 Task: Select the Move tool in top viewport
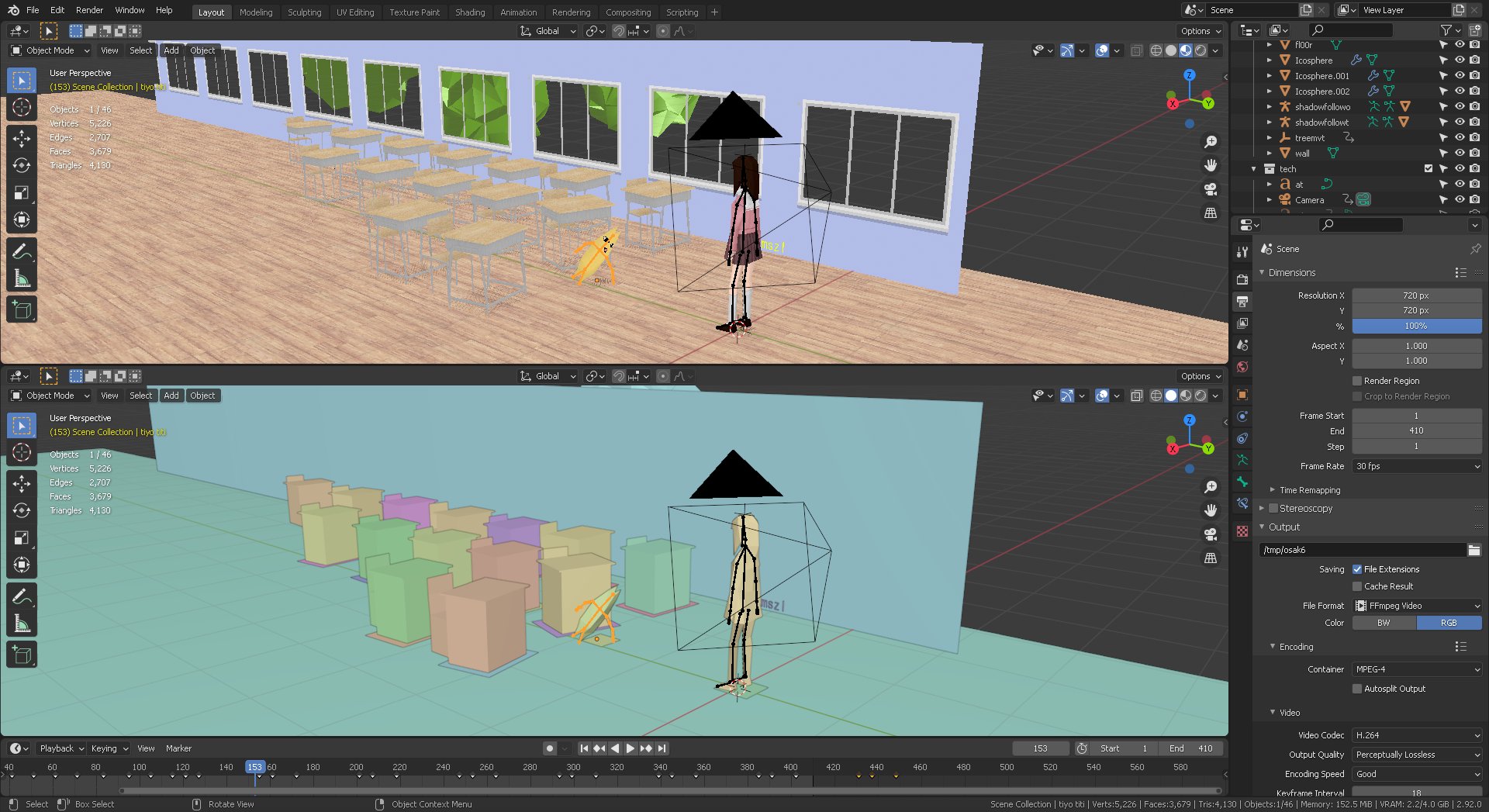[22, 138]
